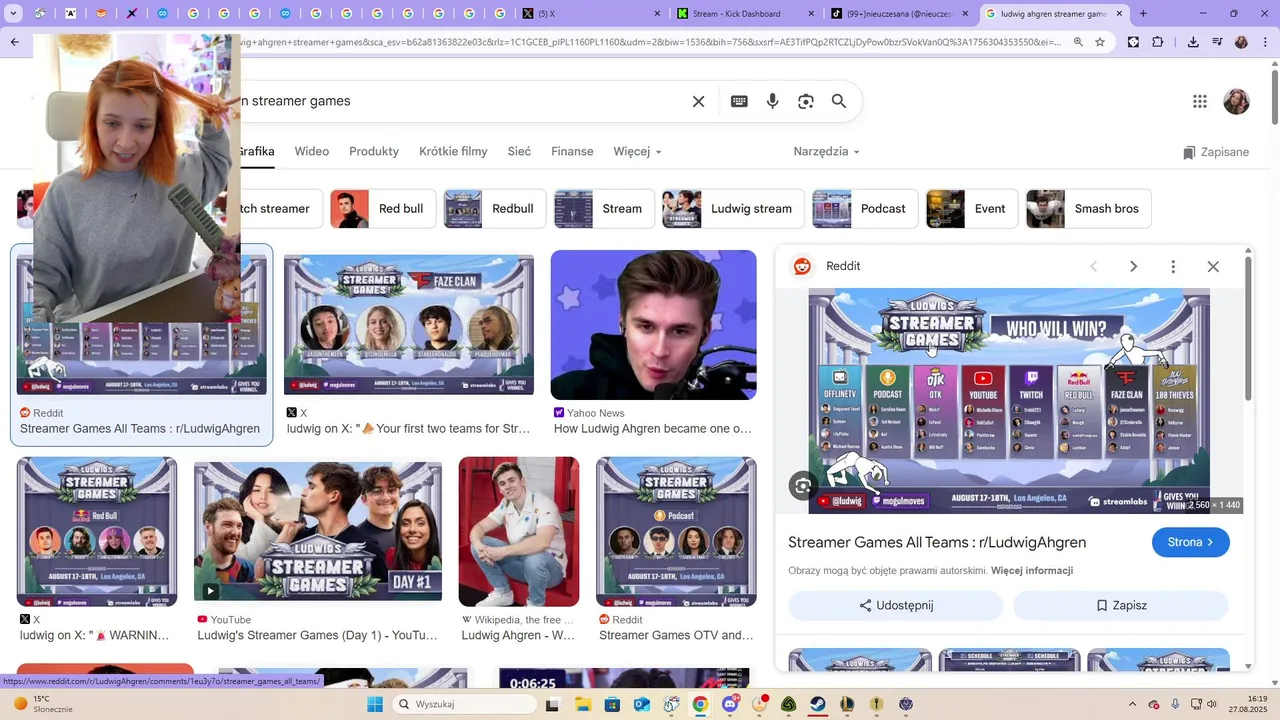Viewport: 1280px width, 720px height.
Task: Open the Windows Start menu
Action: (x=375, y=704)
